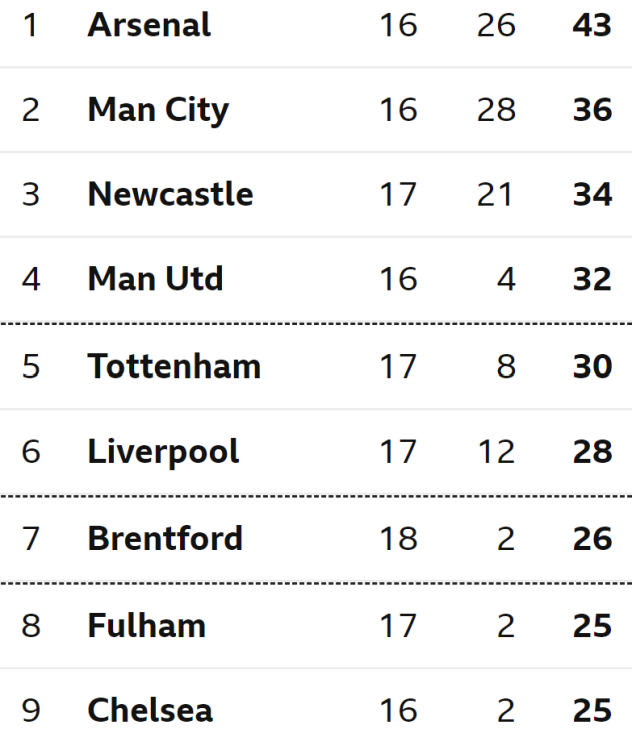Click Man City's 36 points value
The height and width of the screenshot is (750, 632).
[x=592, y=110]
